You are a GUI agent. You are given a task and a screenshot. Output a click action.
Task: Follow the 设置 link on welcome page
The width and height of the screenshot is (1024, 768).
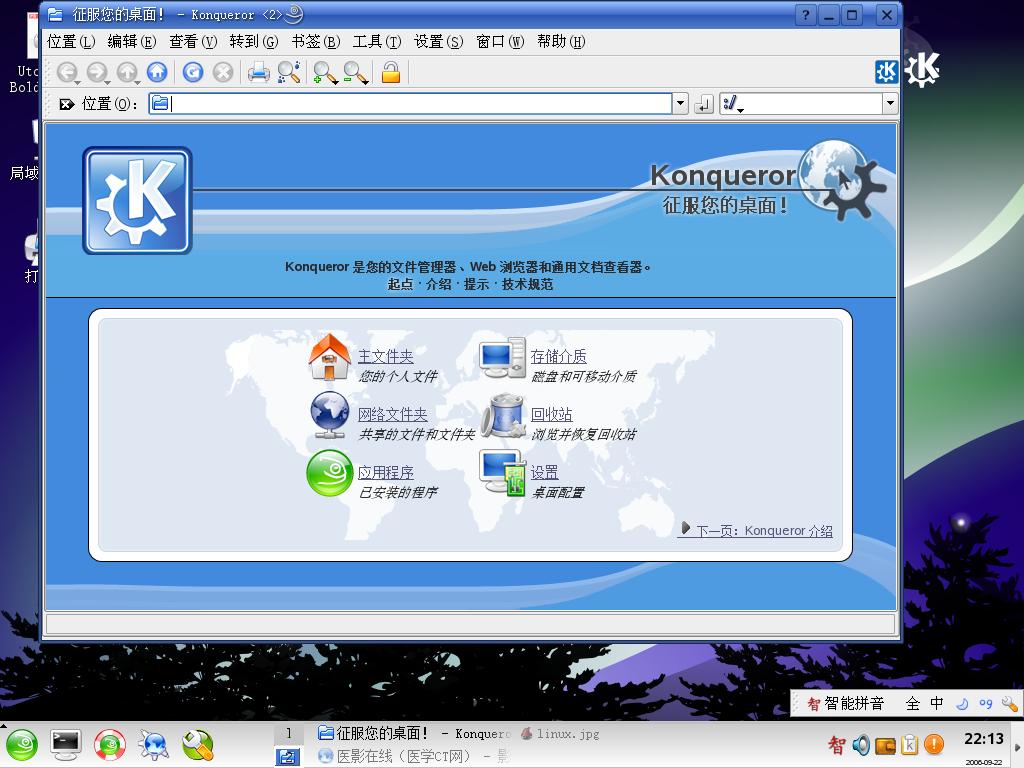(544, 472)
